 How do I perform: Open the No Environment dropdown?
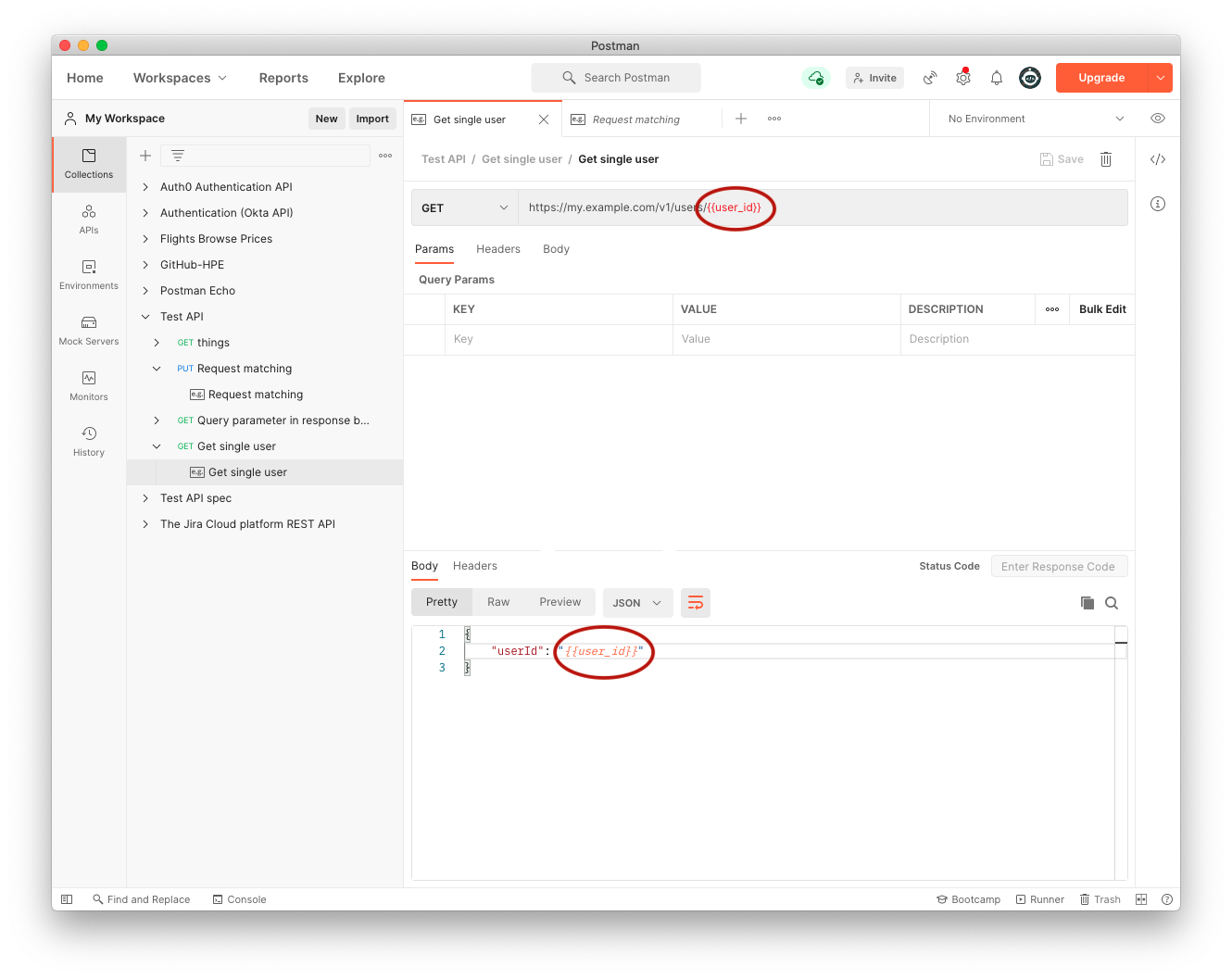click(x=1036, y=119)
